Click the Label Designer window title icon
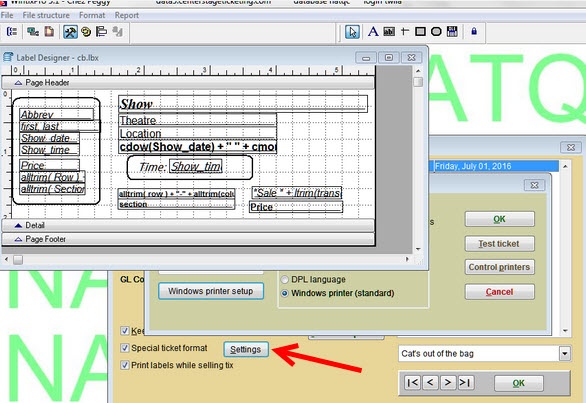The image size is (586, 403). (8, 57)
